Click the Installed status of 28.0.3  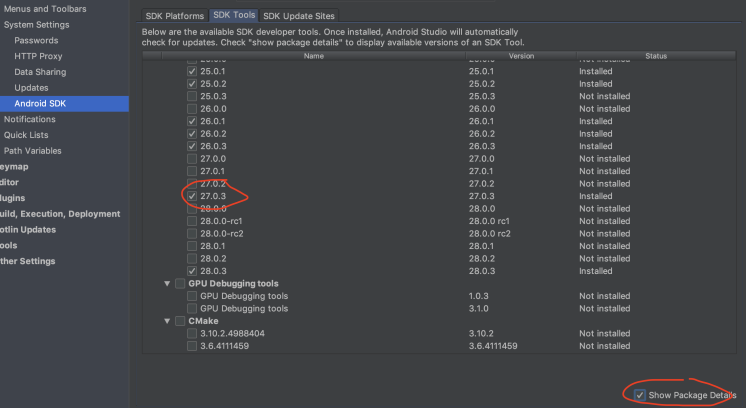coord(596,271)
